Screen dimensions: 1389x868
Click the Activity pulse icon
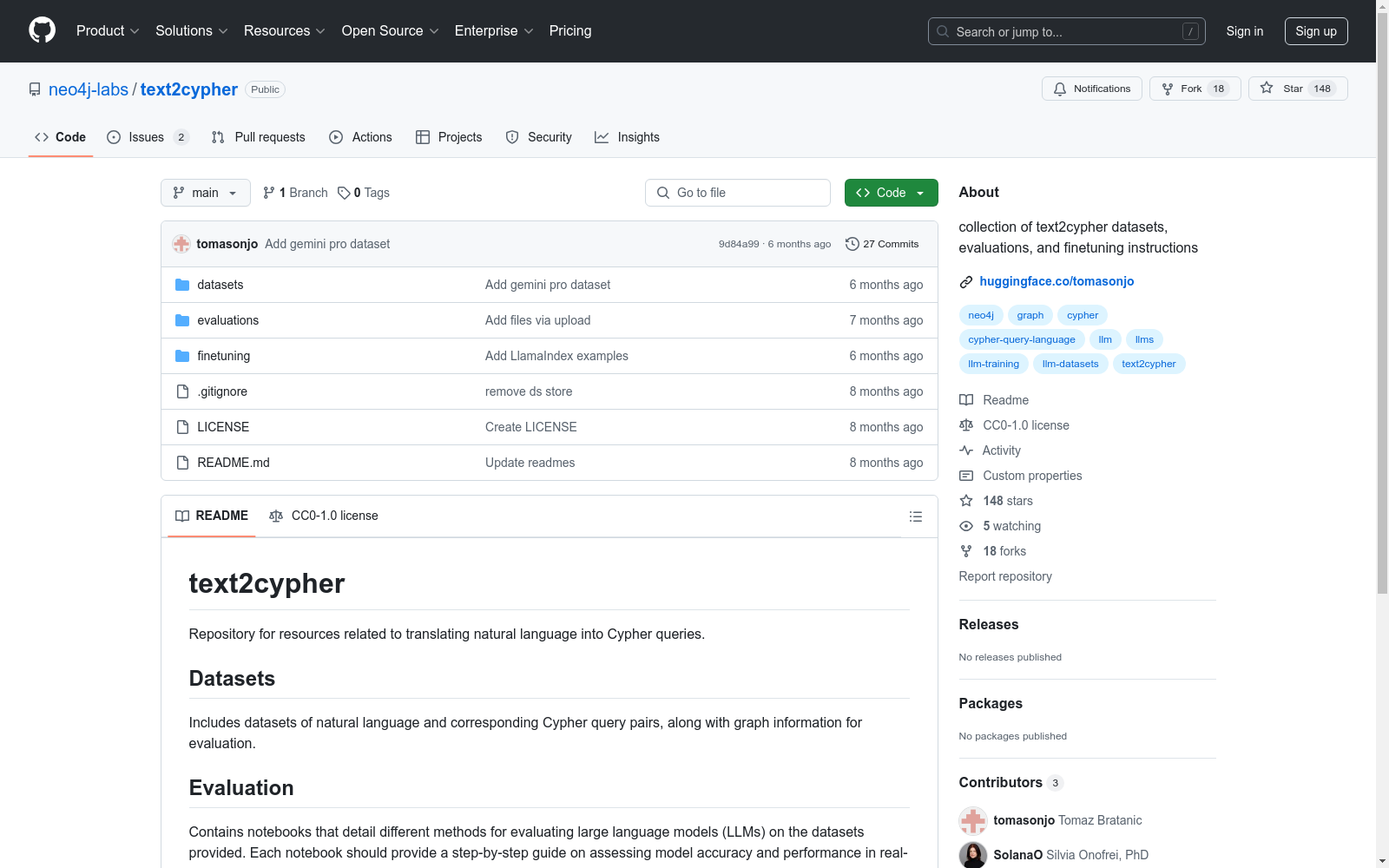point(966,450)
